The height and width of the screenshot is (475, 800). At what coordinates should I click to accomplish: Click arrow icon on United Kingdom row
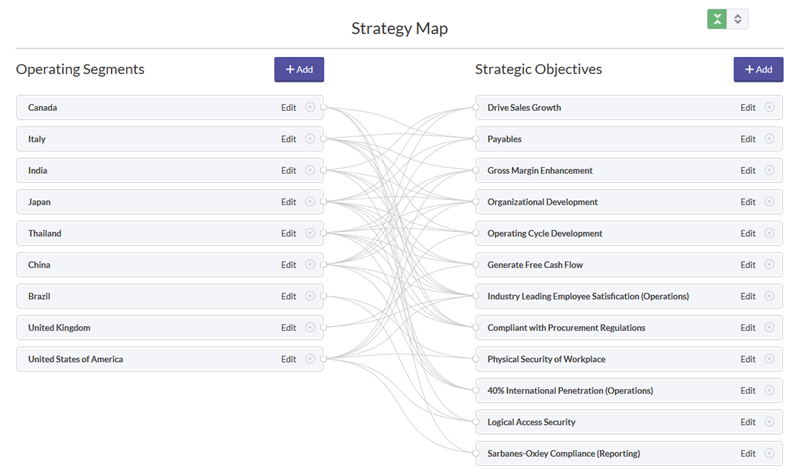coord(310,327)
